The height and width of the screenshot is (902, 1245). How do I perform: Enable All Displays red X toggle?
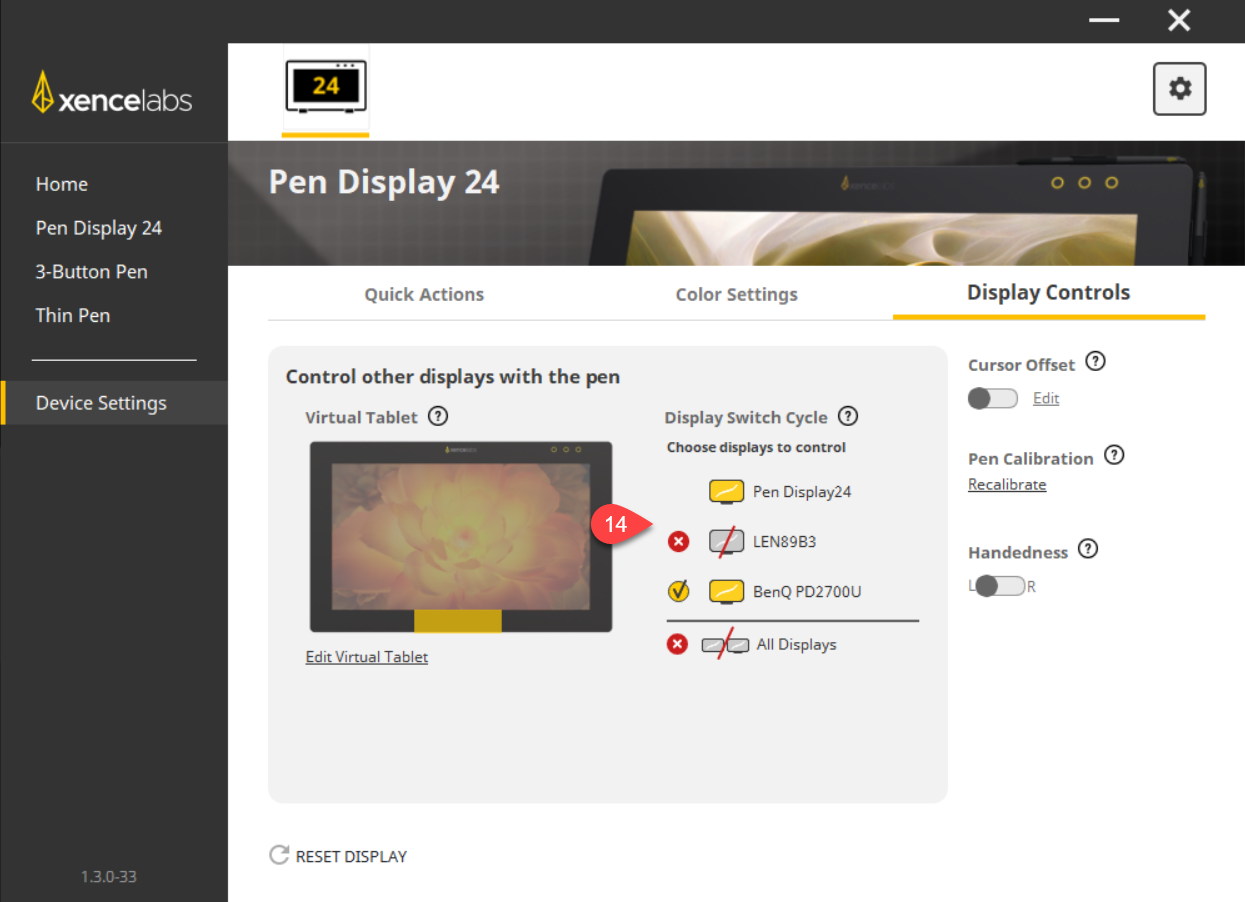click(x=678, y=645)
